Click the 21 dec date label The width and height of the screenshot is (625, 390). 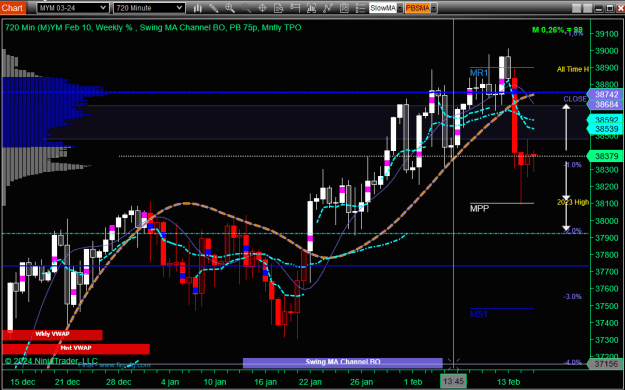pos(67,382)
